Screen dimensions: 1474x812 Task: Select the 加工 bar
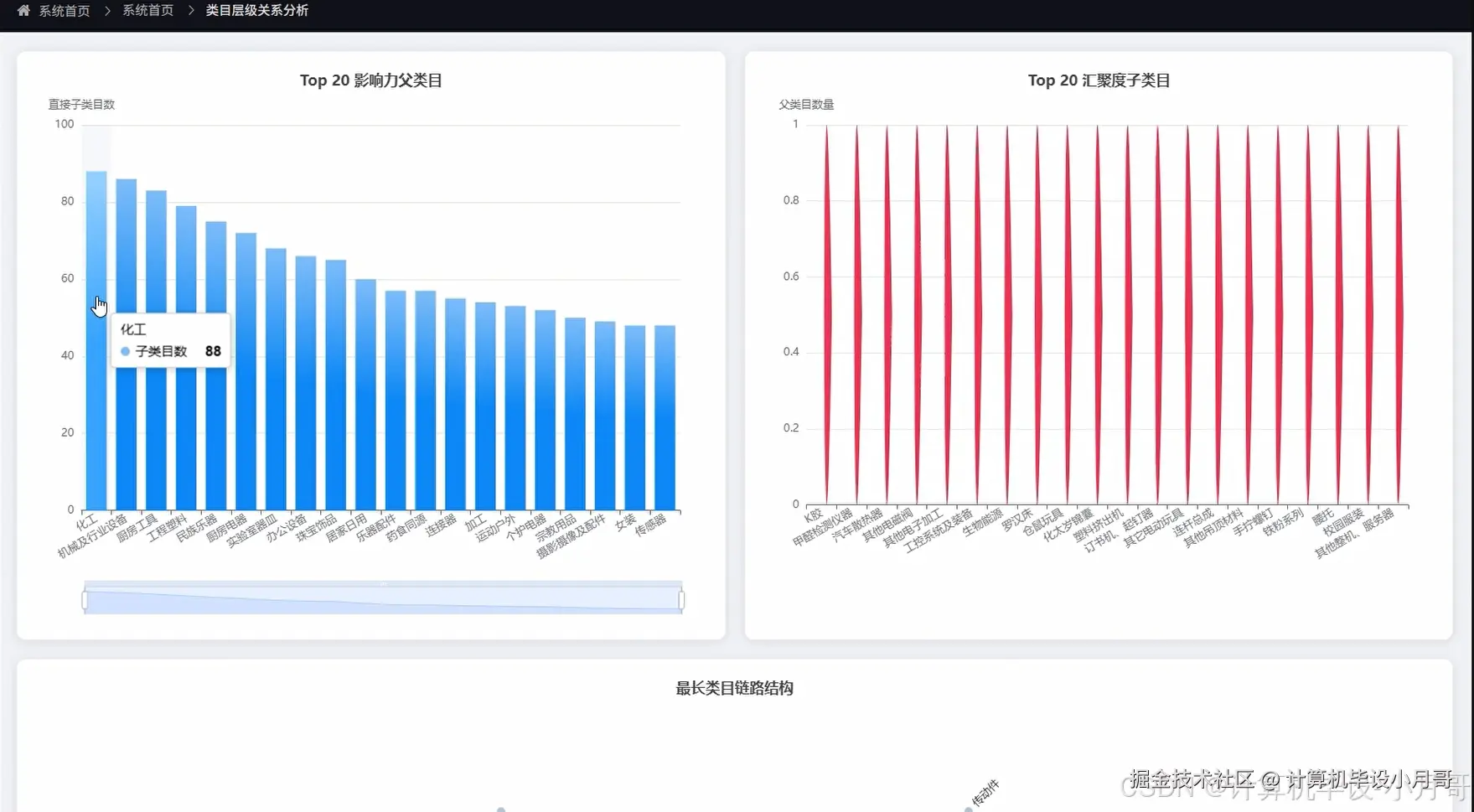point(485,406)
